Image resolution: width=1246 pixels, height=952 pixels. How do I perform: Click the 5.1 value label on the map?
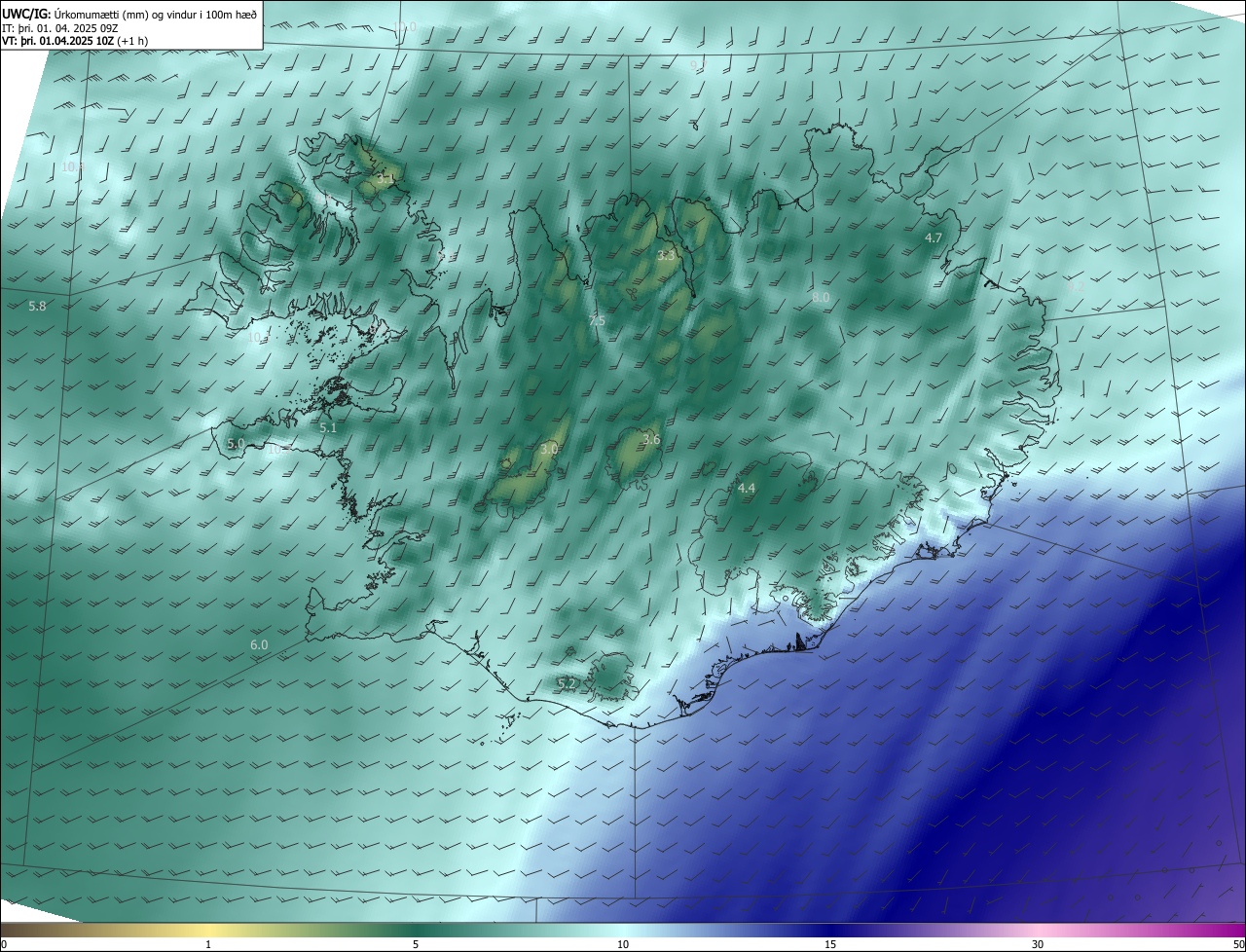[328, 427]
